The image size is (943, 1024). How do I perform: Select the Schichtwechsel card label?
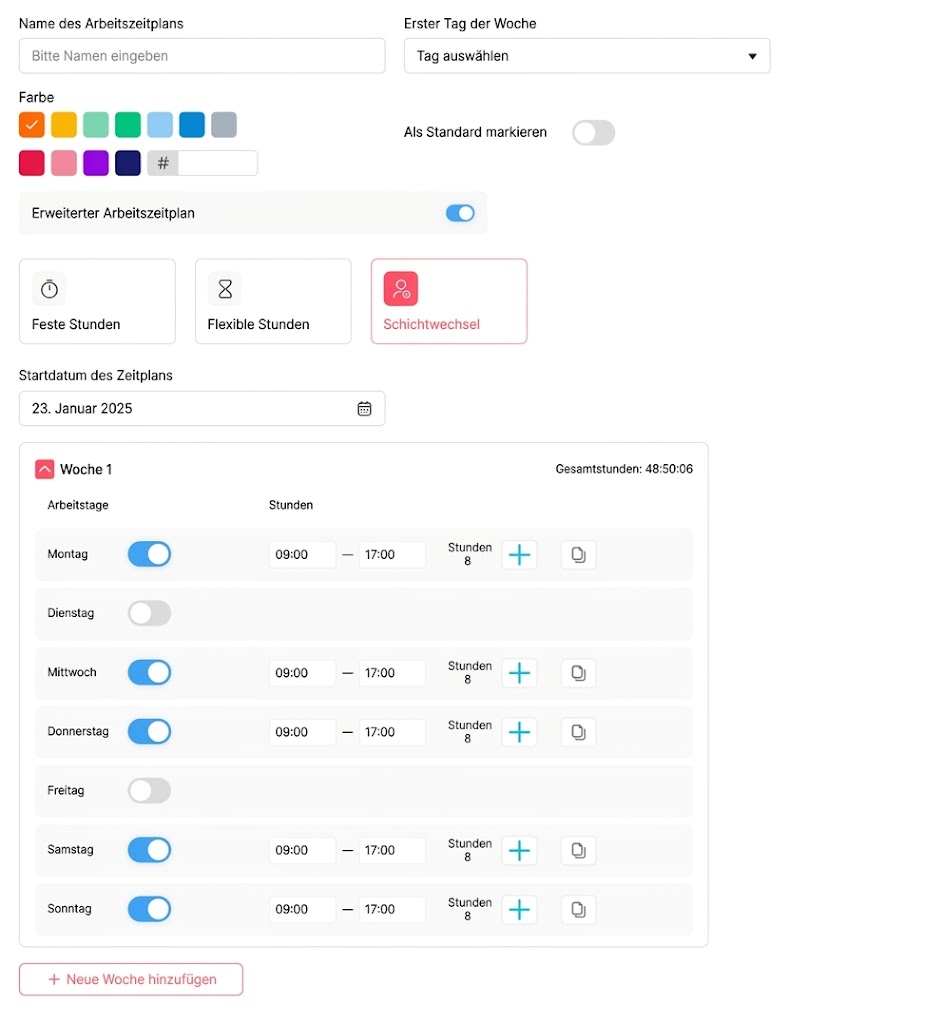click(x=432, y=325)
